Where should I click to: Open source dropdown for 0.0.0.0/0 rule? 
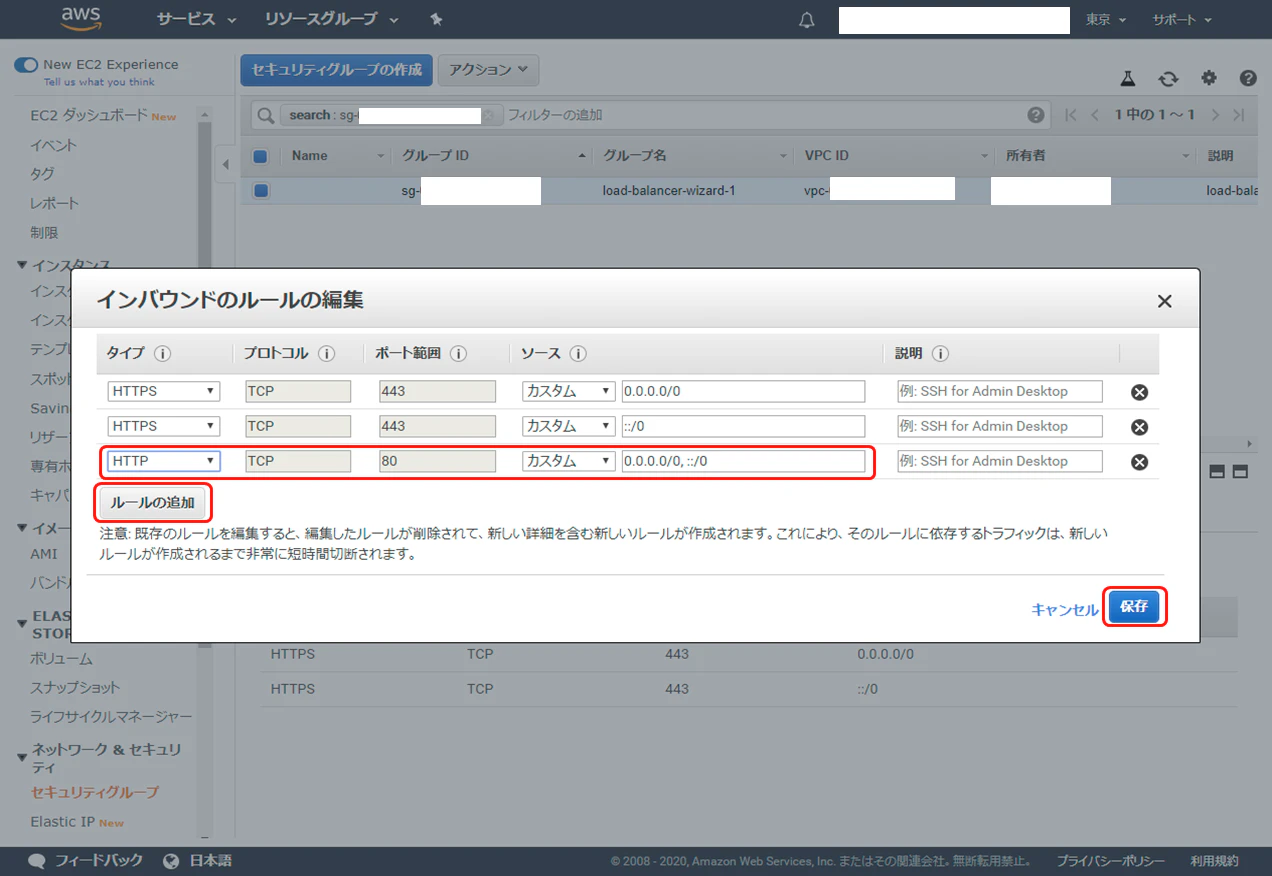coord(568,391)
